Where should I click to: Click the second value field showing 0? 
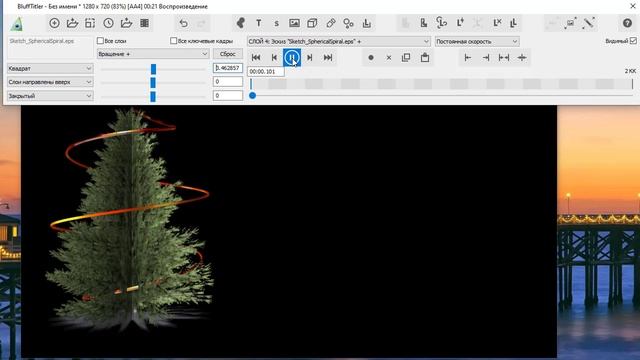[x=228, y=82]
